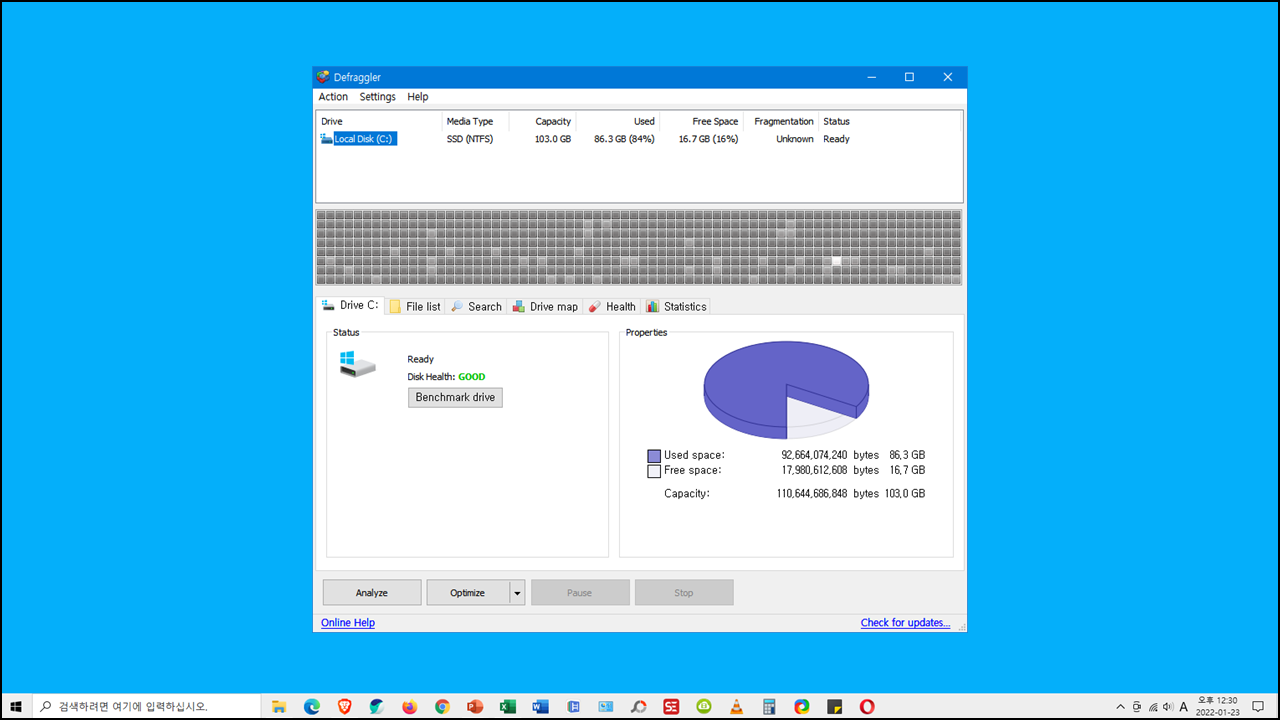Click the Used space color swatch
1280x720 pixels.
654,455
